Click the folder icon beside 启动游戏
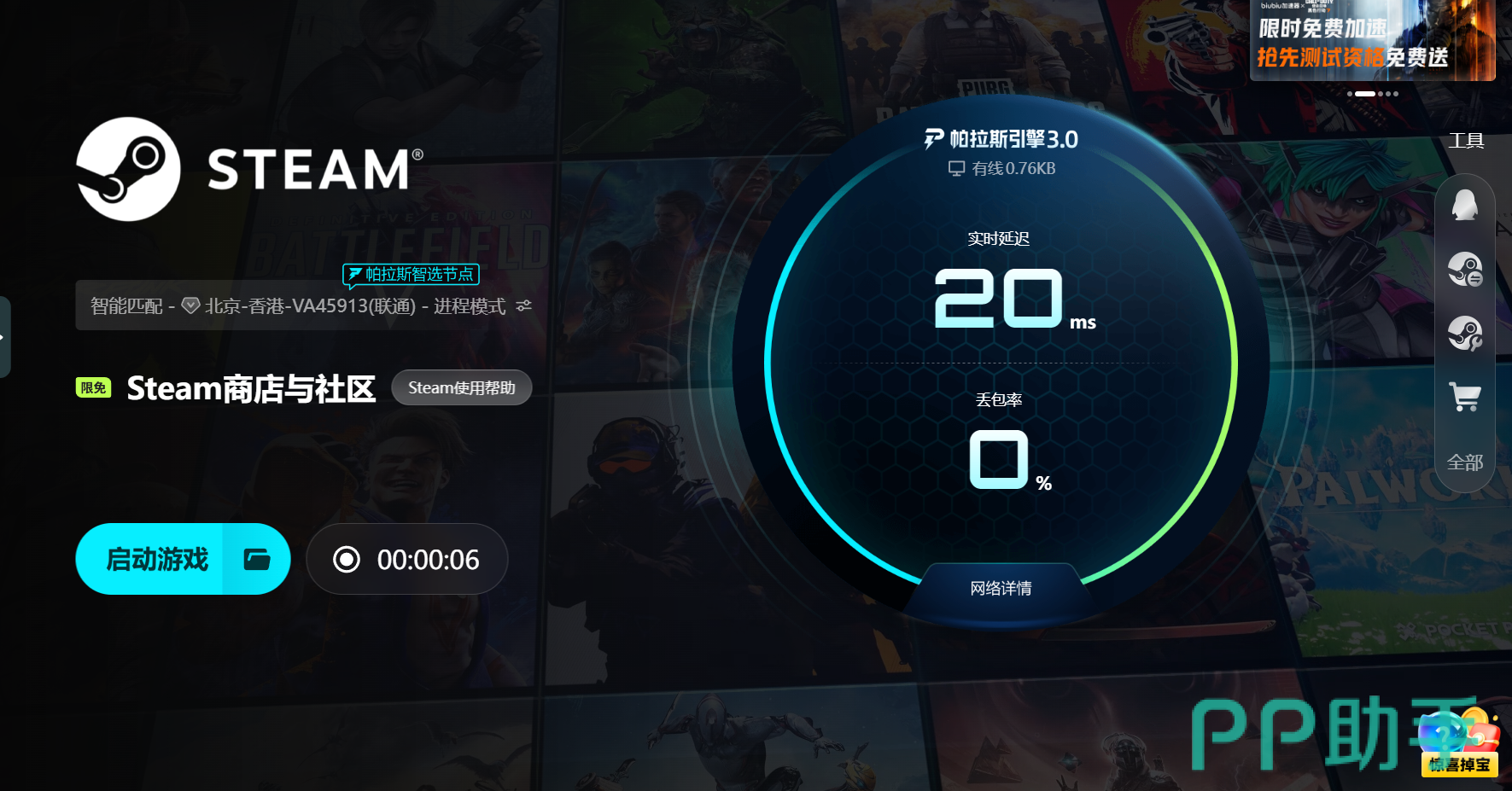This screenshot has height=791, width=1512. pos(257,559)
